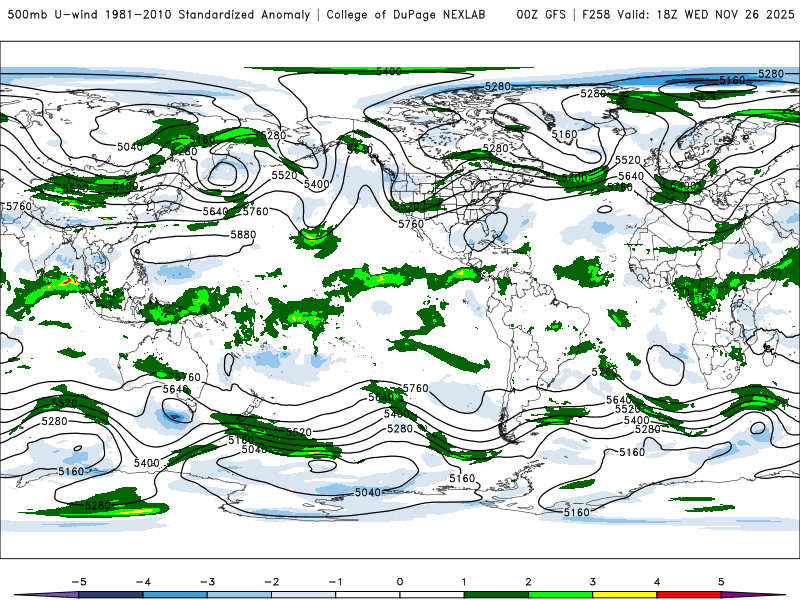
Task: Click the '-2' colorbar label
Action: click(x=271, y=582)
